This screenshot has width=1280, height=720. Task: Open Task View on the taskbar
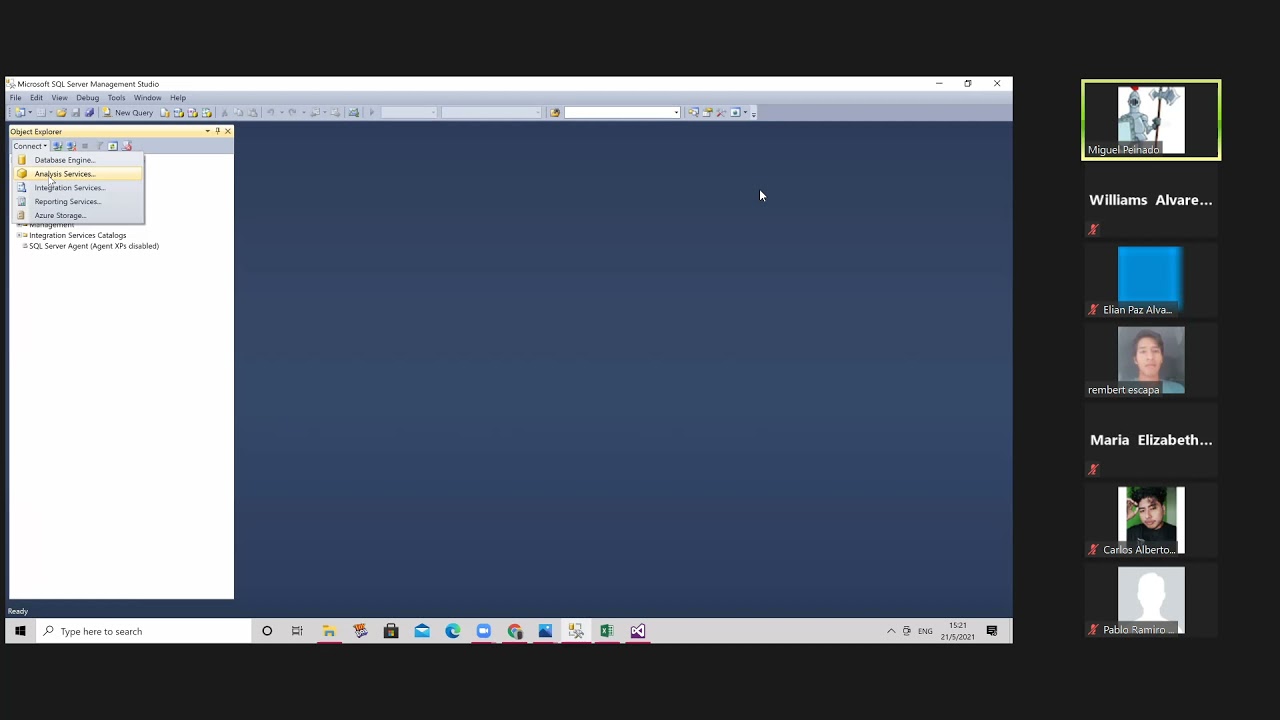pos(297,631)
